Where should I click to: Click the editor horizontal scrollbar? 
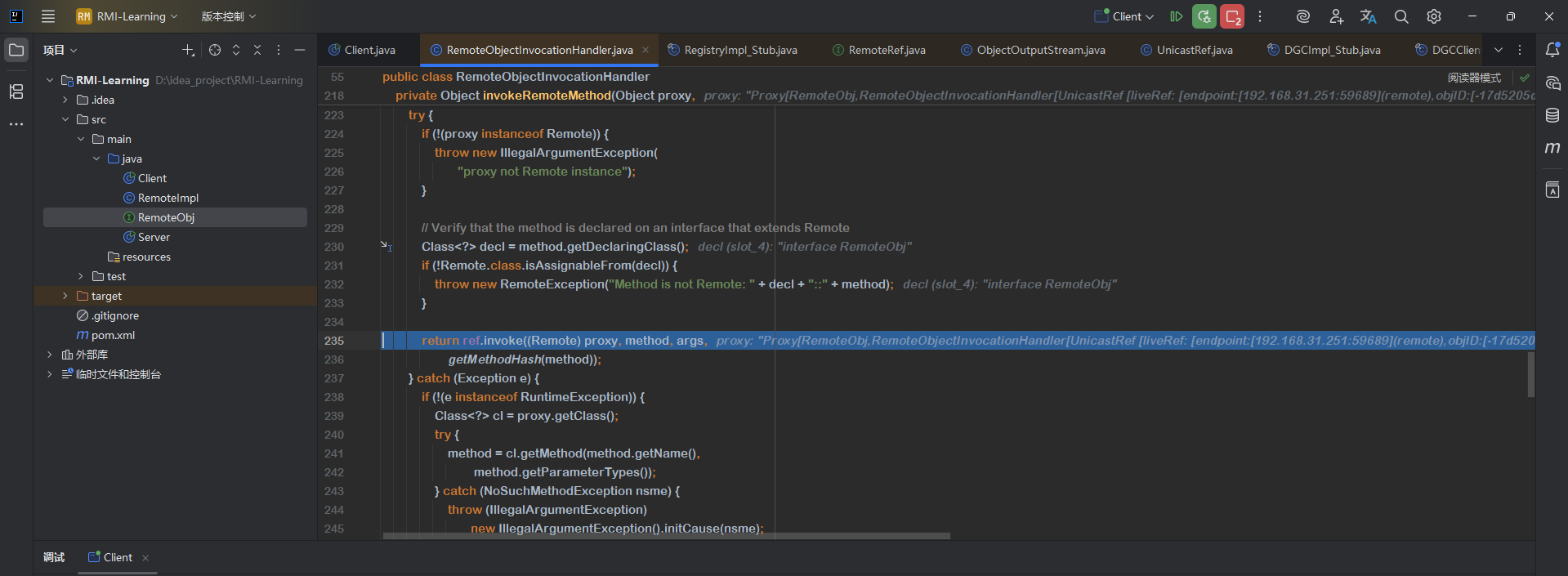(x=666, y=536)
